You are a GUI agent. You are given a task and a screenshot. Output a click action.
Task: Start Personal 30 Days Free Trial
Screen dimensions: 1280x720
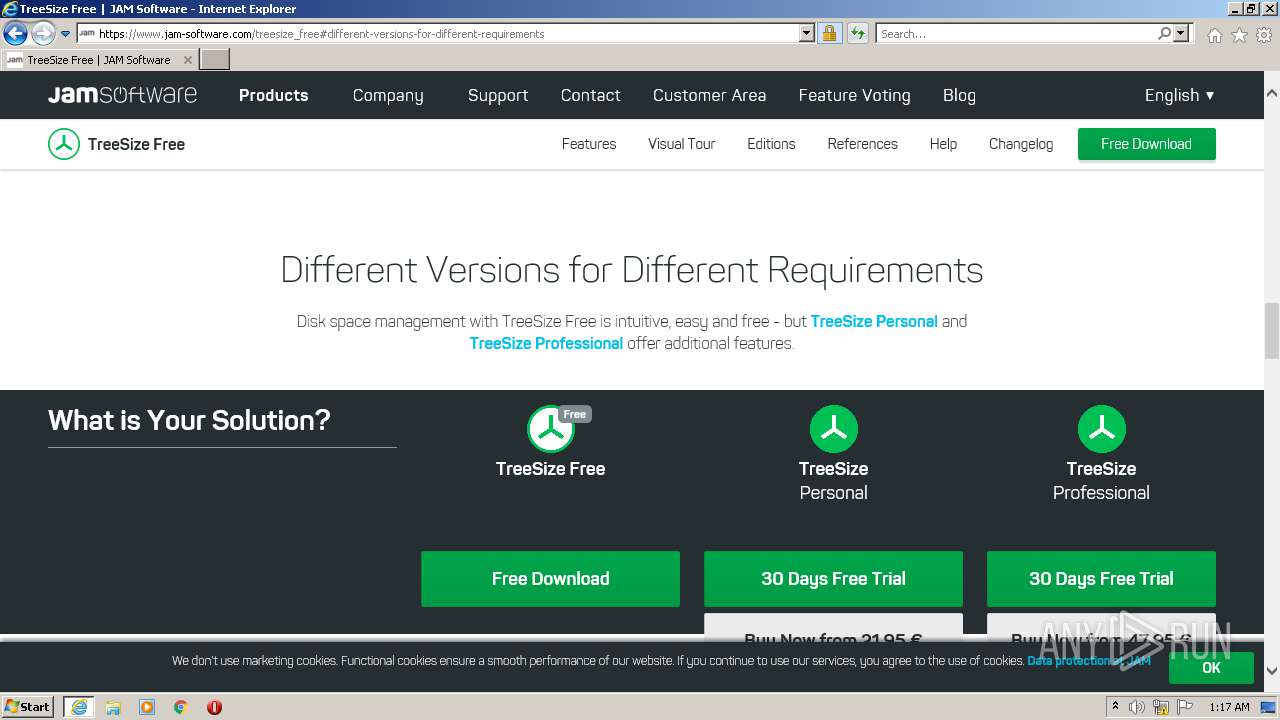pos(833,579)
